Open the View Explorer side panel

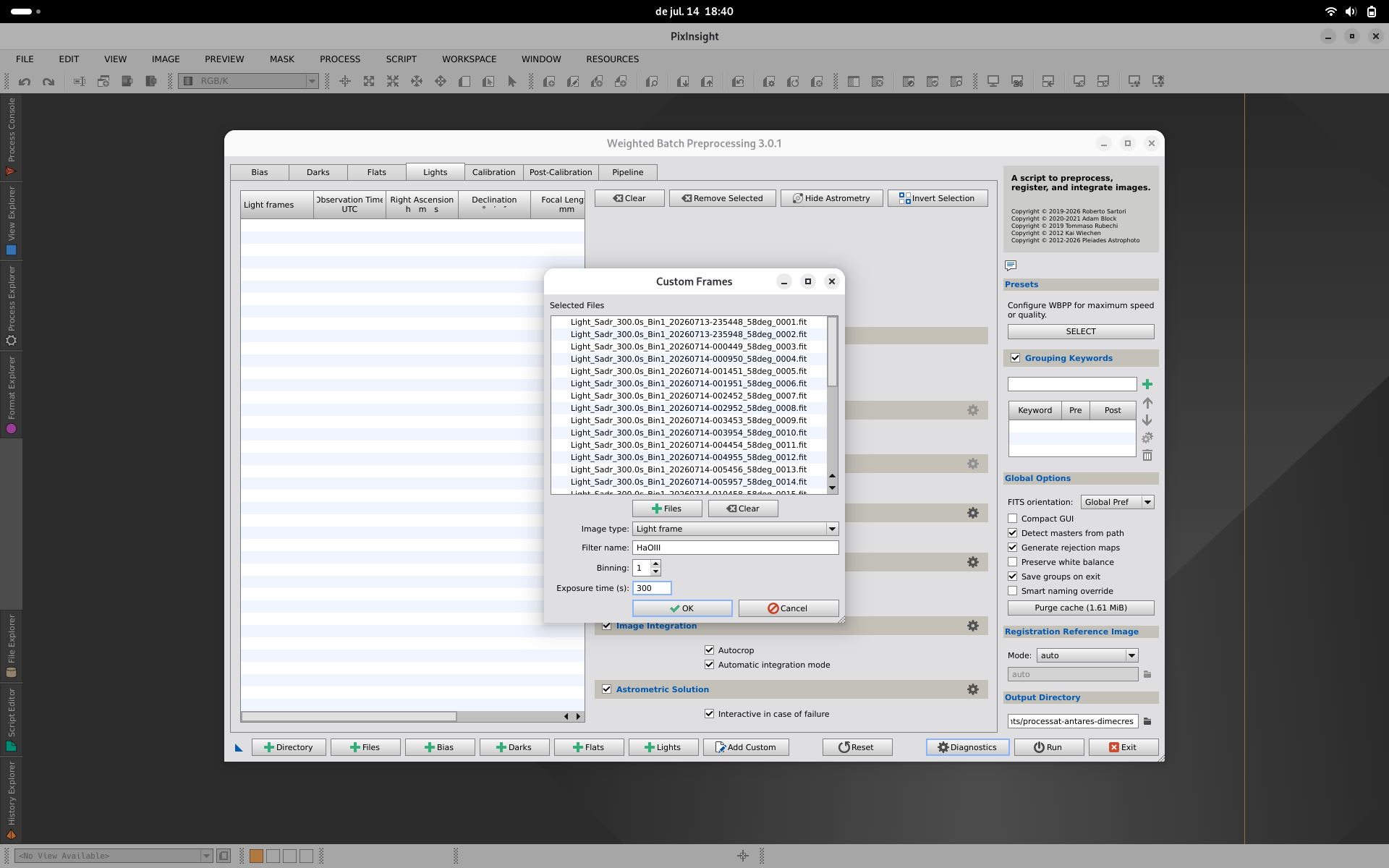[x=11, y=221]
